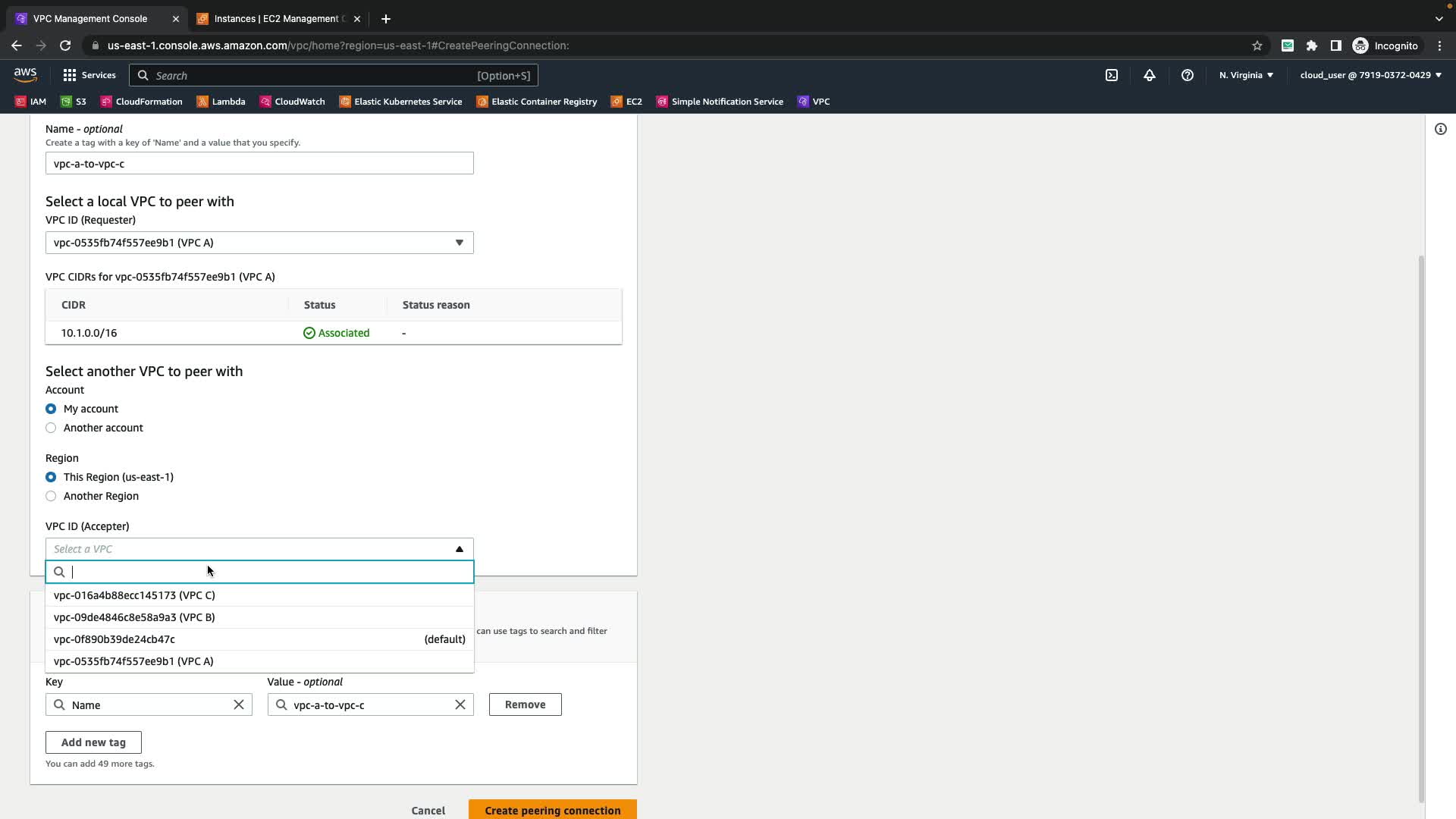Open the Services grid menu
This screenshot has width=1456, height=819.
tap(89, 75)
